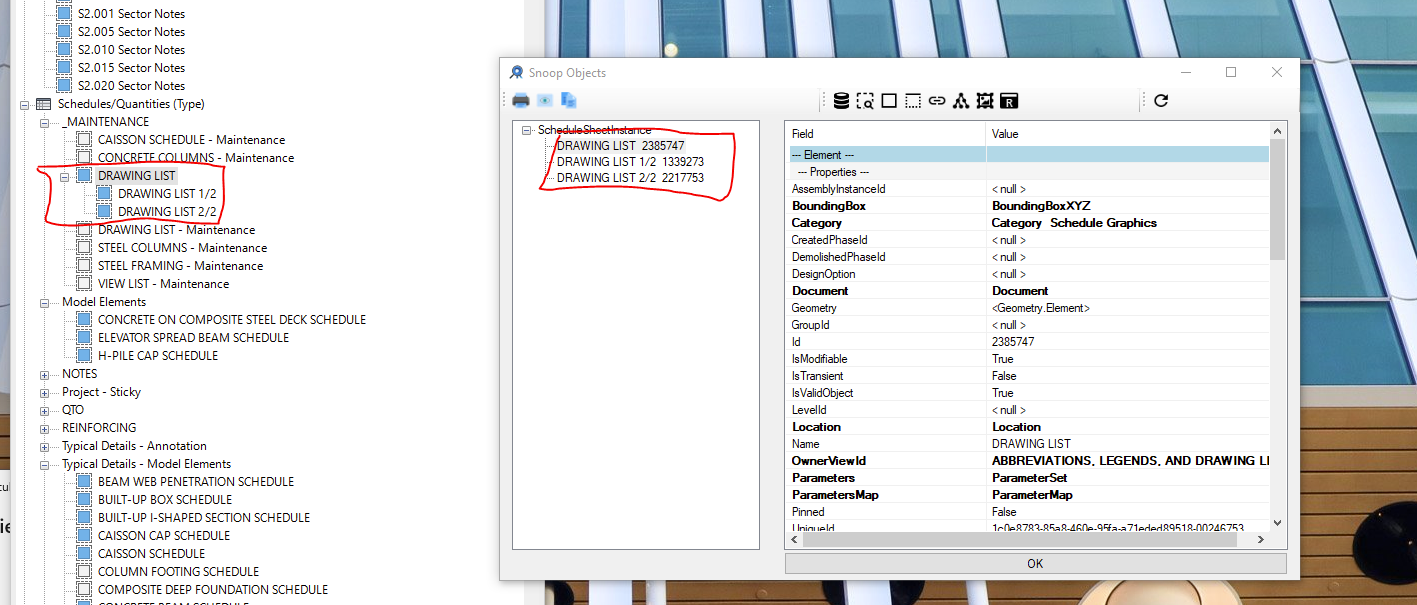The height and width of the screenshot is (605, 1417).
Task: Expand the REINFORCING category
Action: coord(44,427)
